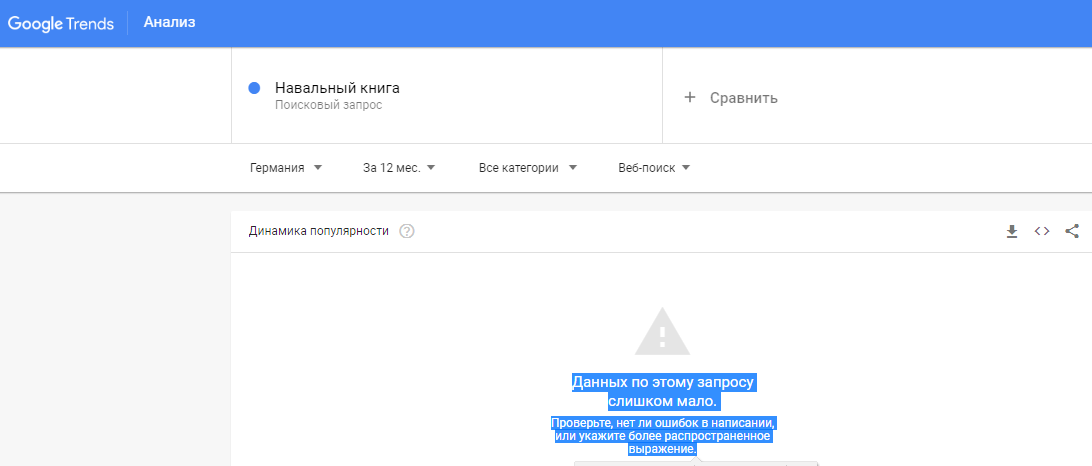Add a comparison term via Сравнить
Screen dimensions: 1092x466
pyautogui.click(x=744, y=98)
